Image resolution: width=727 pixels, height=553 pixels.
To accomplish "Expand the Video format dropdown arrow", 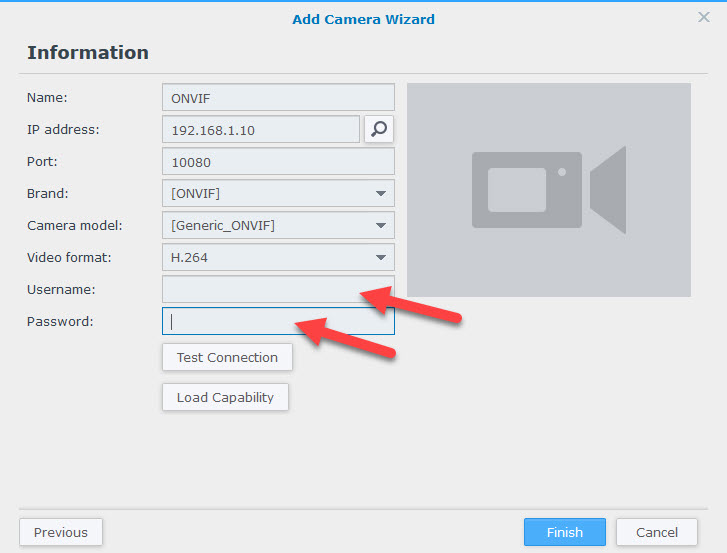I will 381,257.
